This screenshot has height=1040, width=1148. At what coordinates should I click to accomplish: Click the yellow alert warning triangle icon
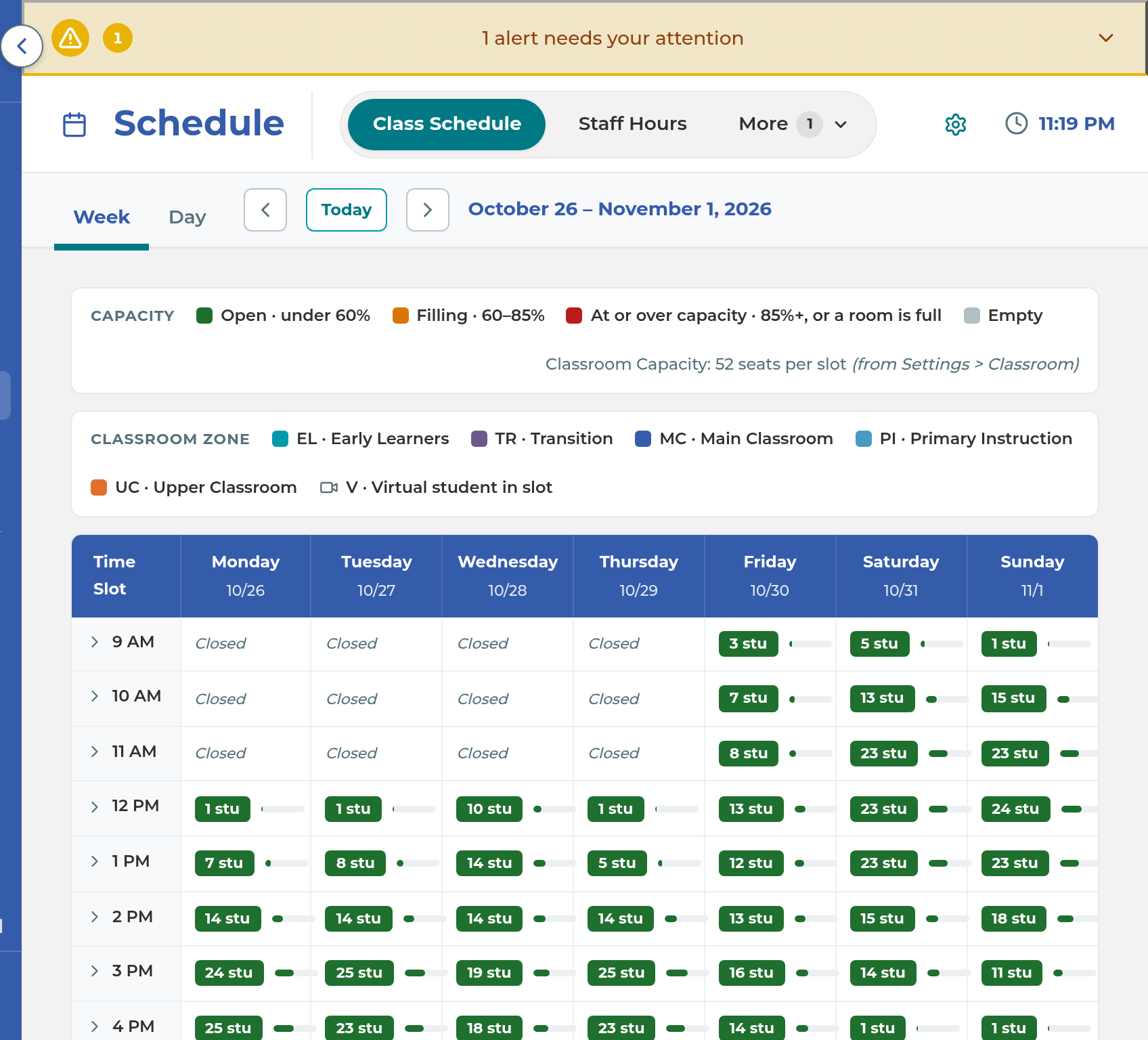[x=70, y=38]
